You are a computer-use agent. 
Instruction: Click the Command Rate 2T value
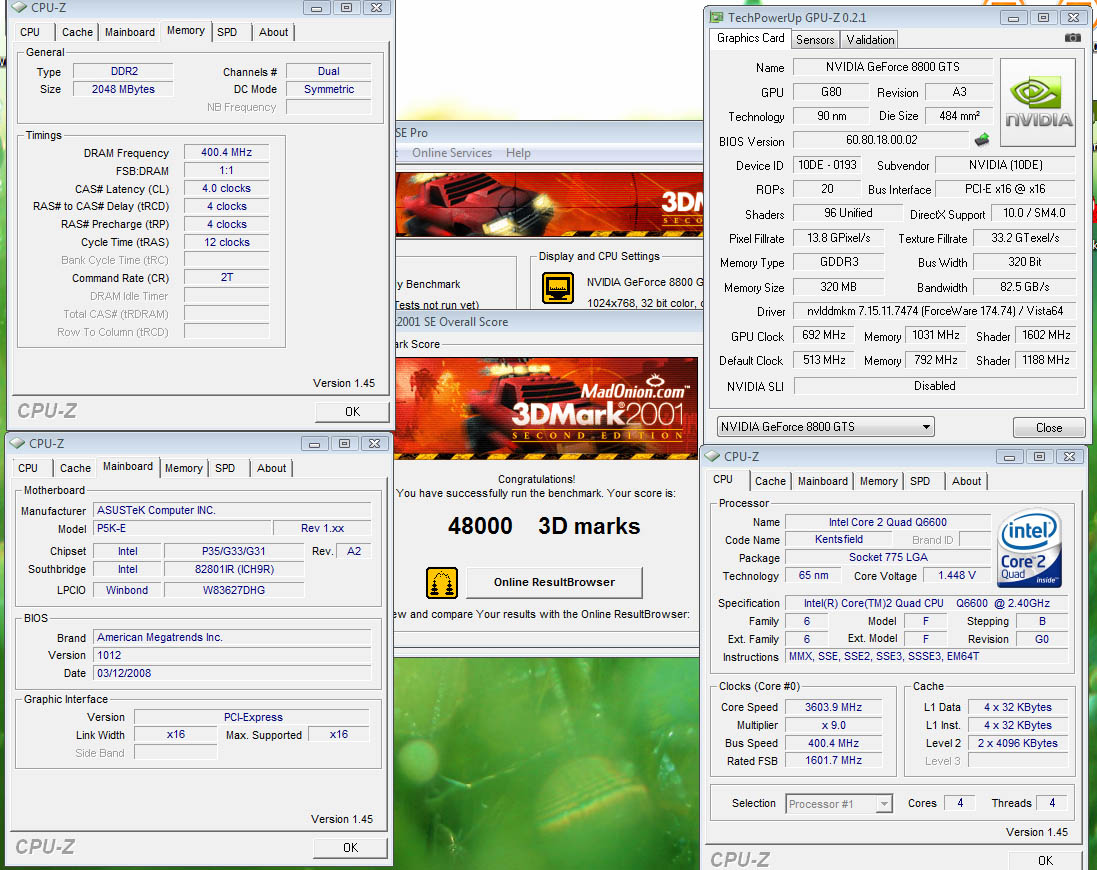pos(226,278)
